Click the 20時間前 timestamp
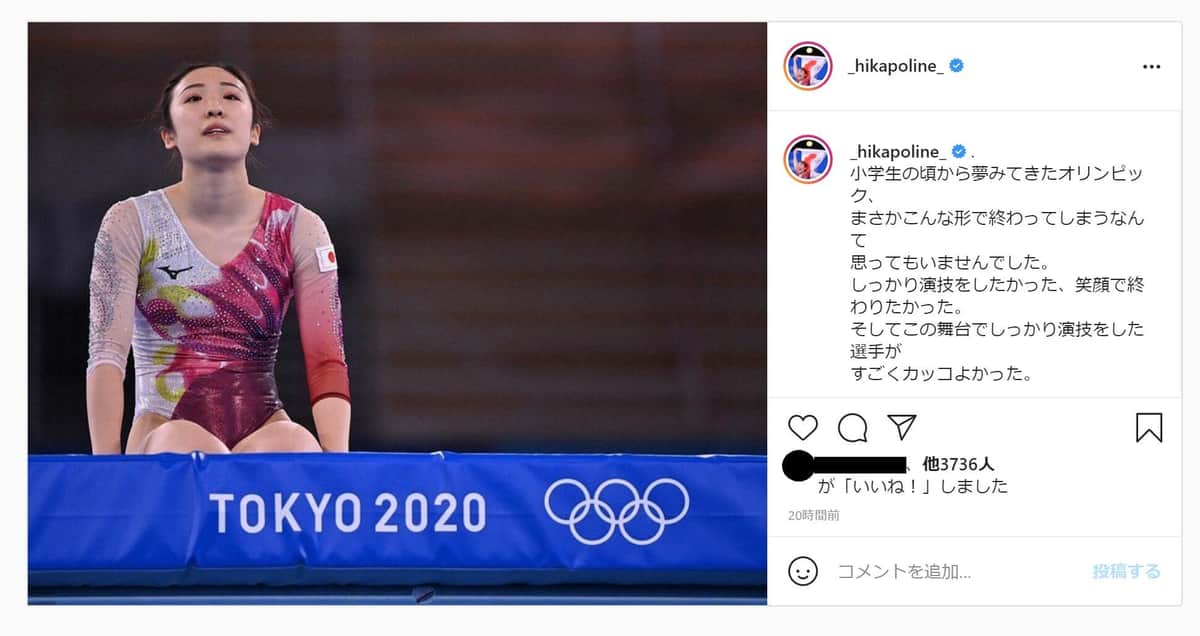This screenshot has height=636, width=1200. (x=813, y=515)
